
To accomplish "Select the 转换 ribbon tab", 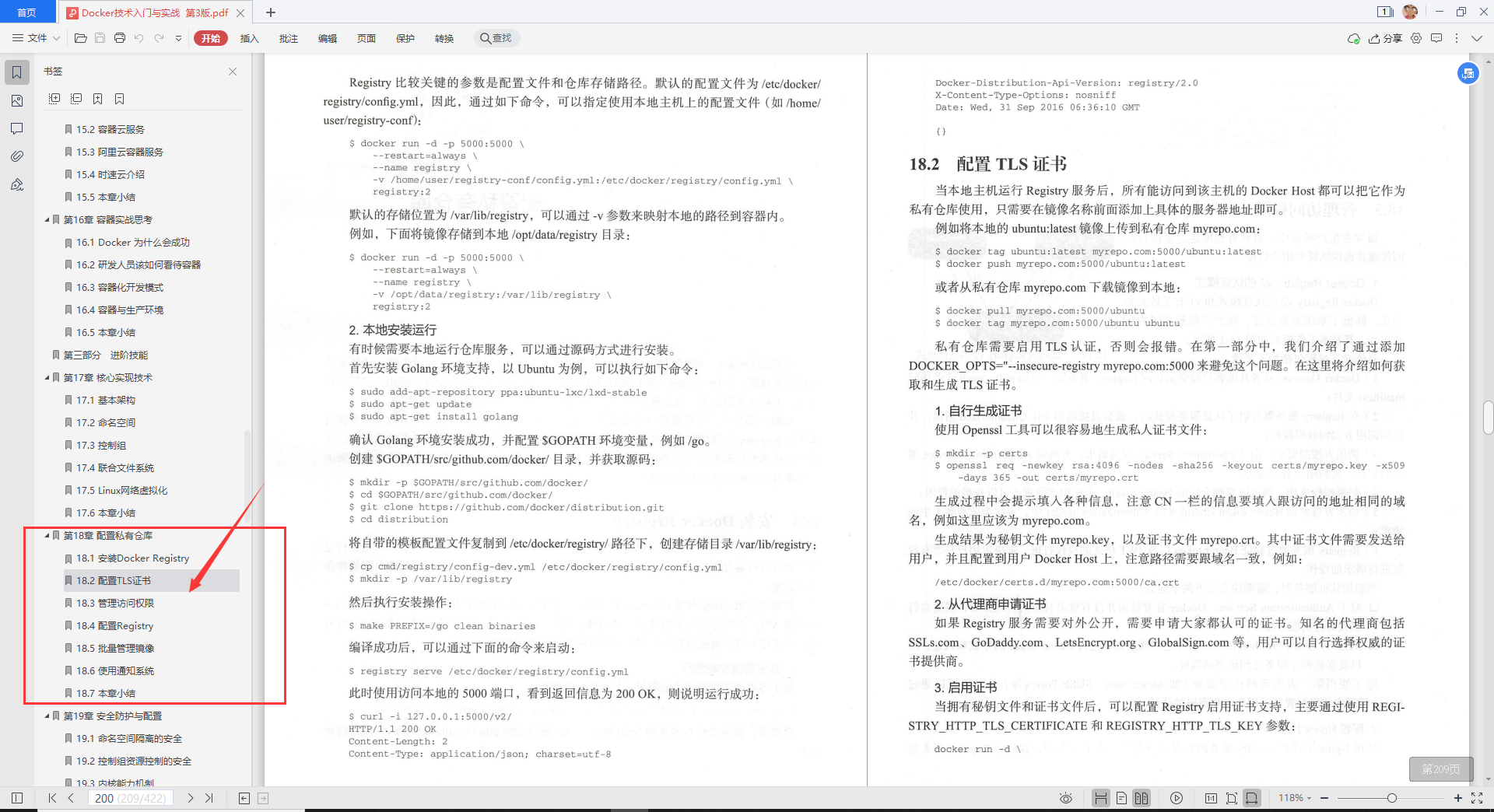I will coord(444,38).
